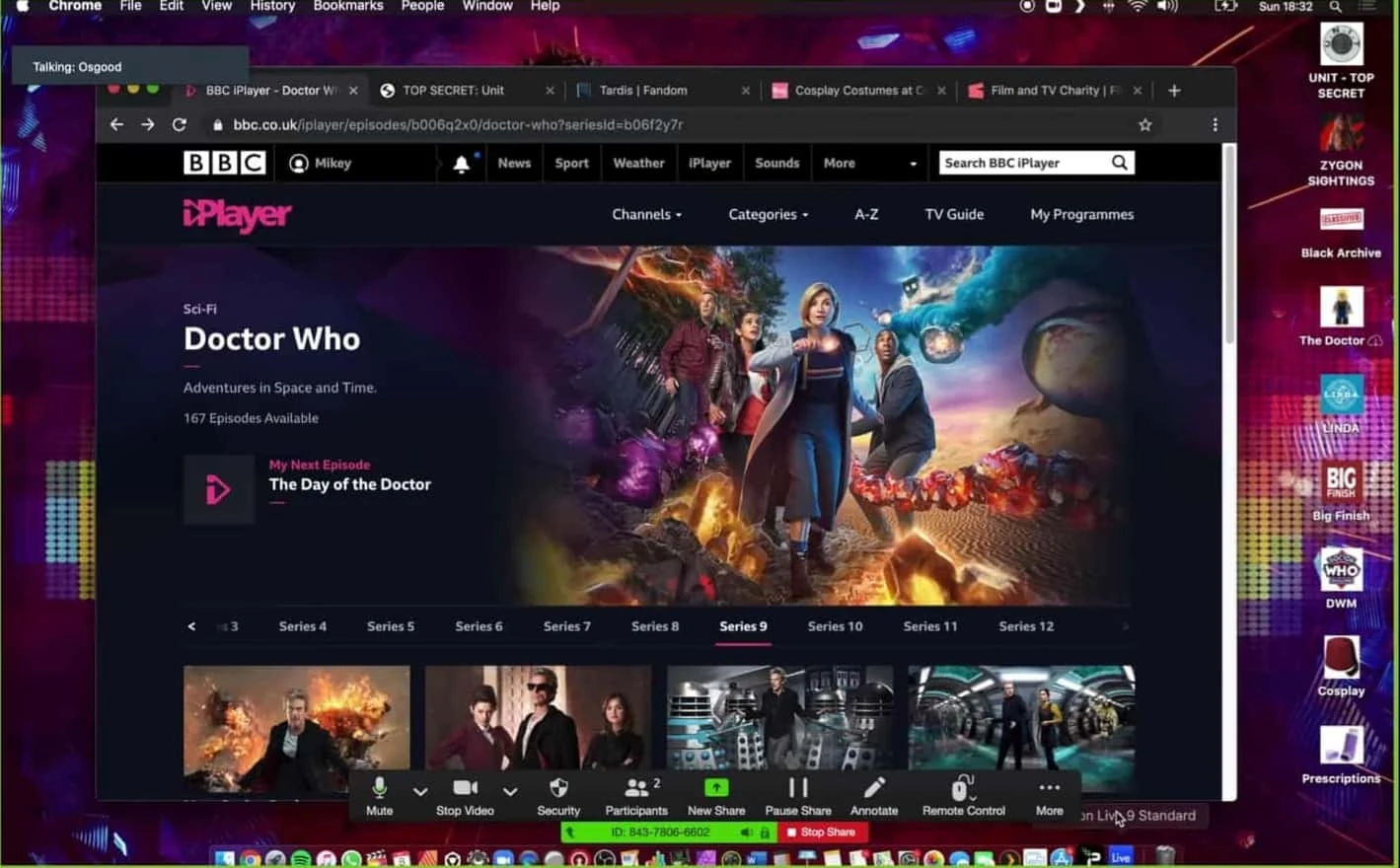This screenshot has width=1400, height=868.
Task: Click the Chrome page vertical scrollbar
Action: point(1229,245)
